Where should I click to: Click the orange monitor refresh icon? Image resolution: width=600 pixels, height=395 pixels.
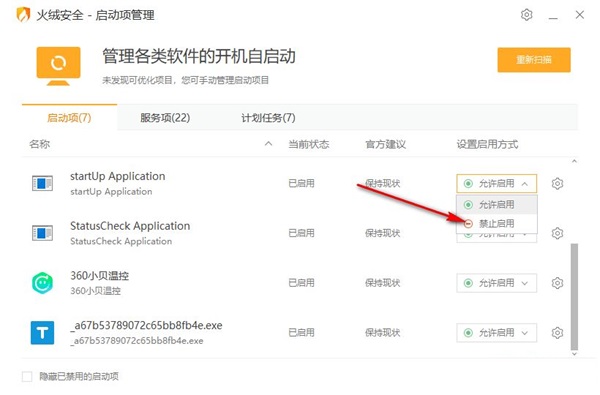pyautogui.click(x=58, y=66)
